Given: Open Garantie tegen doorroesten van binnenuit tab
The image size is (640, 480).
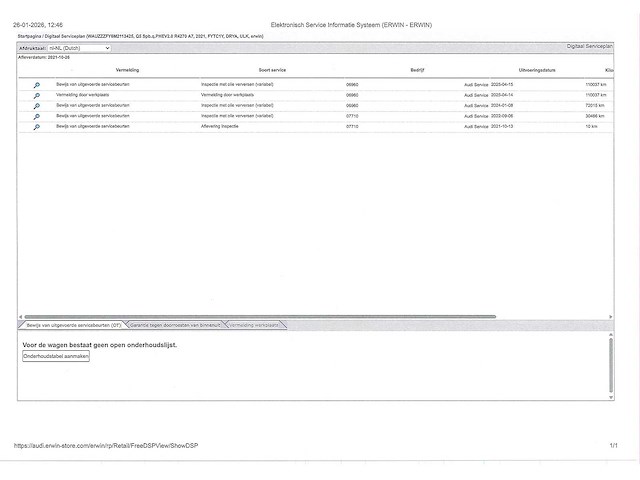Looking at the screenshot, I should (x=174, y=325).
